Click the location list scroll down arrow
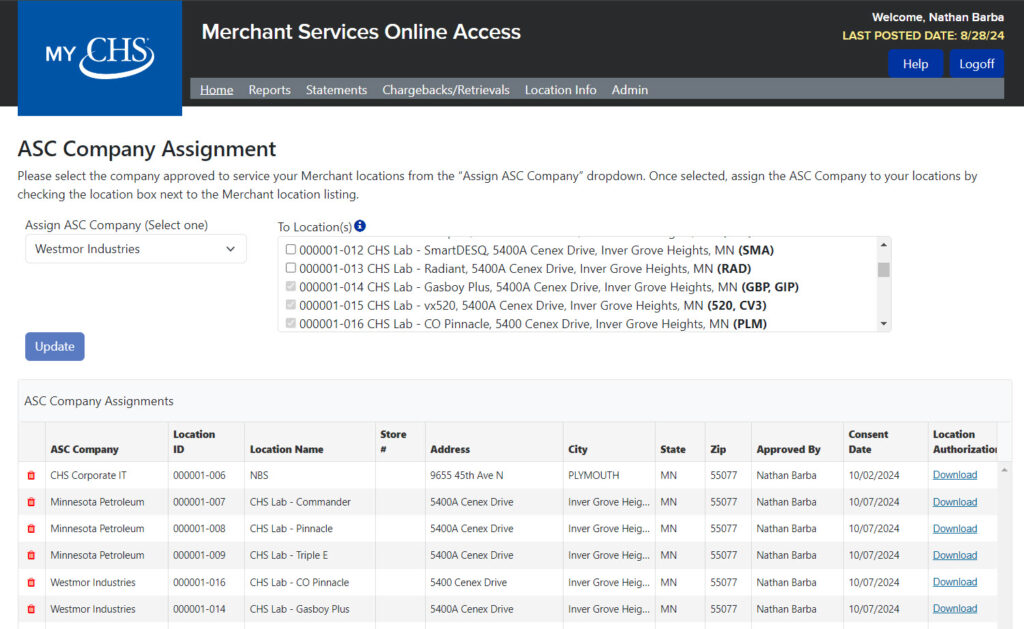The height and width of the screenshot is (629, 1024). tap(884, 323)
